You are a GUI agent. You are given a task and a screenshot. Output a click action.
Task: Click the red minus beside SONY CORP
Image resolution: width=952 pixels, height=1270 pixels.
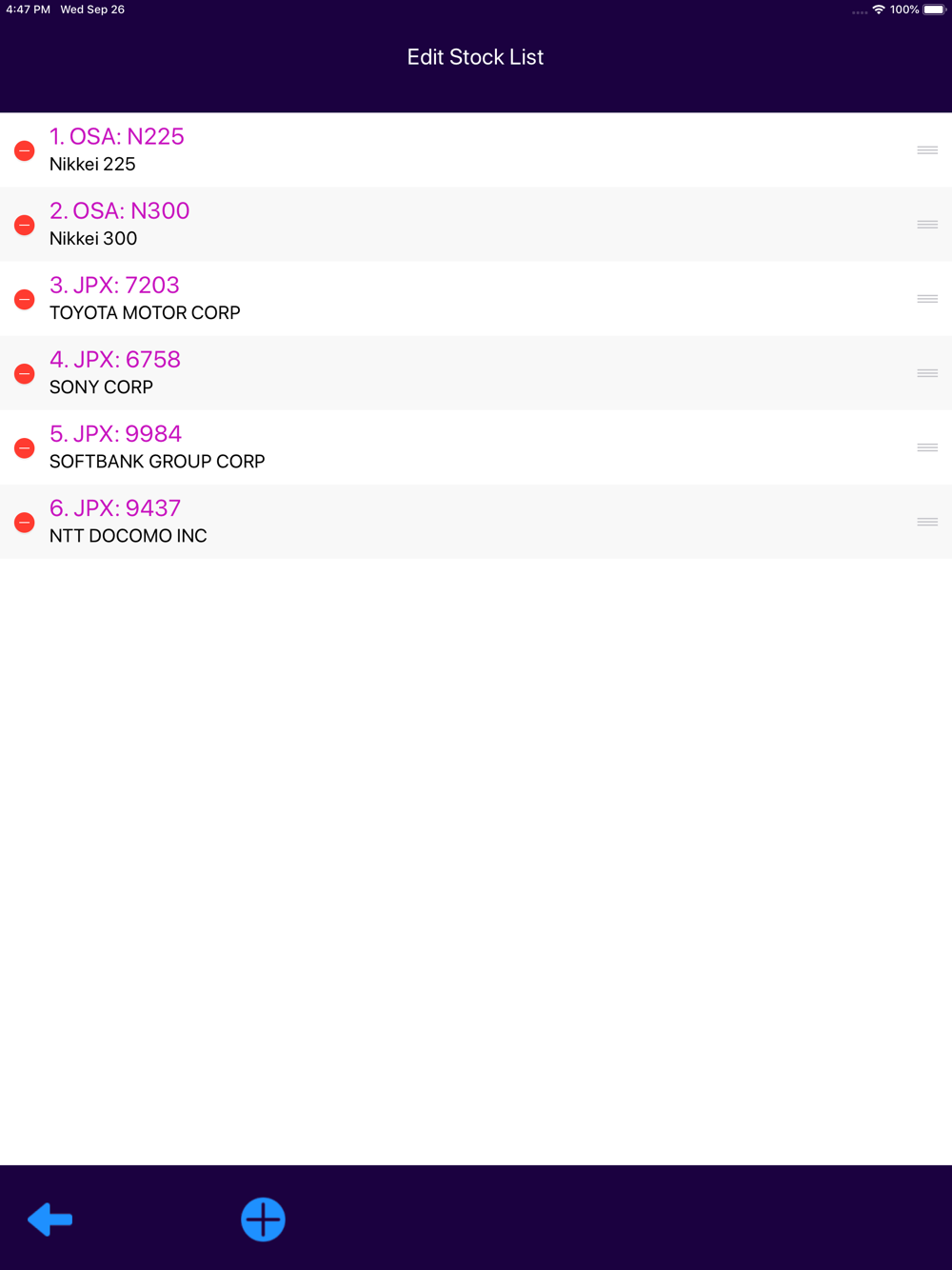click(25, 373)
